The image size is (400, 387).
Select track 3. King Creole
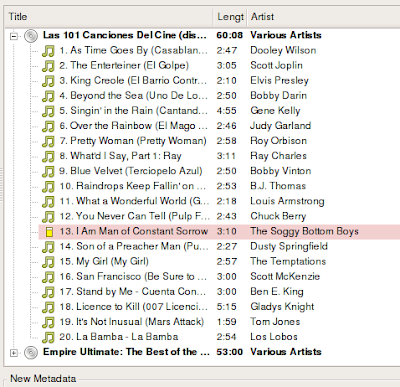click(133, 80)
